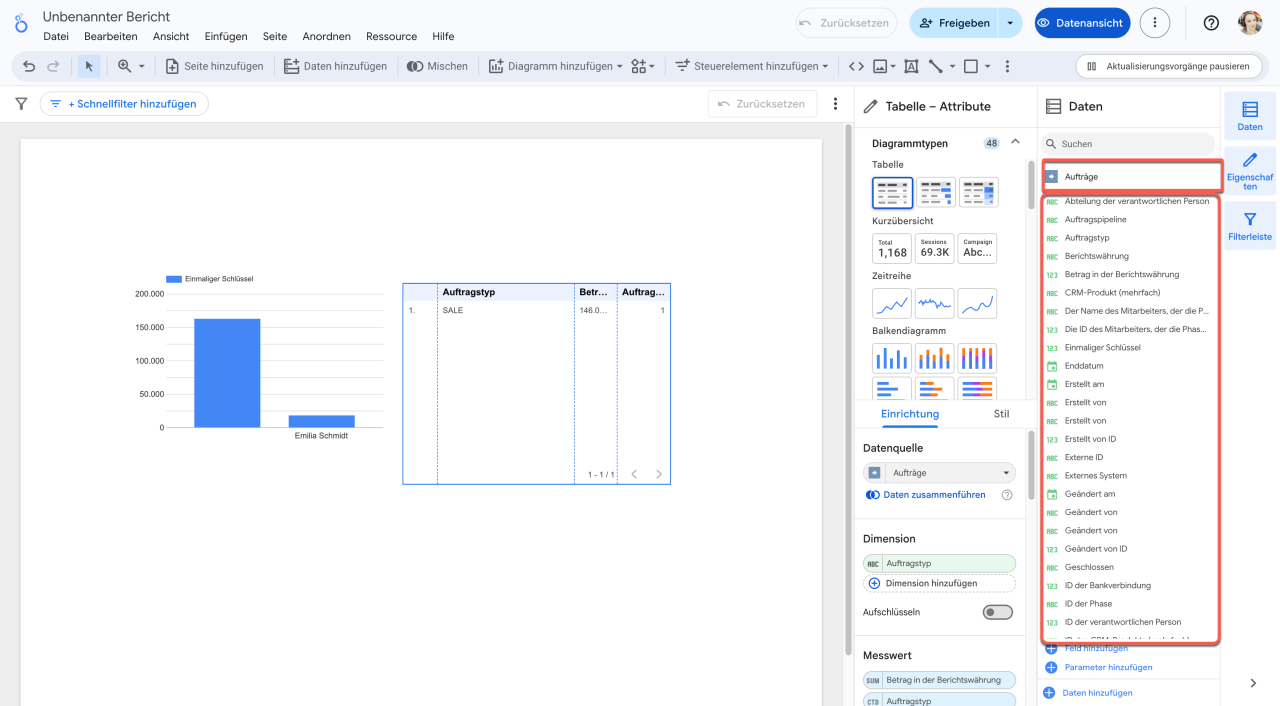Screen dimensions: 1280x706
Task: Choose the table with heatmap chart type
Action: coord(978,192)
